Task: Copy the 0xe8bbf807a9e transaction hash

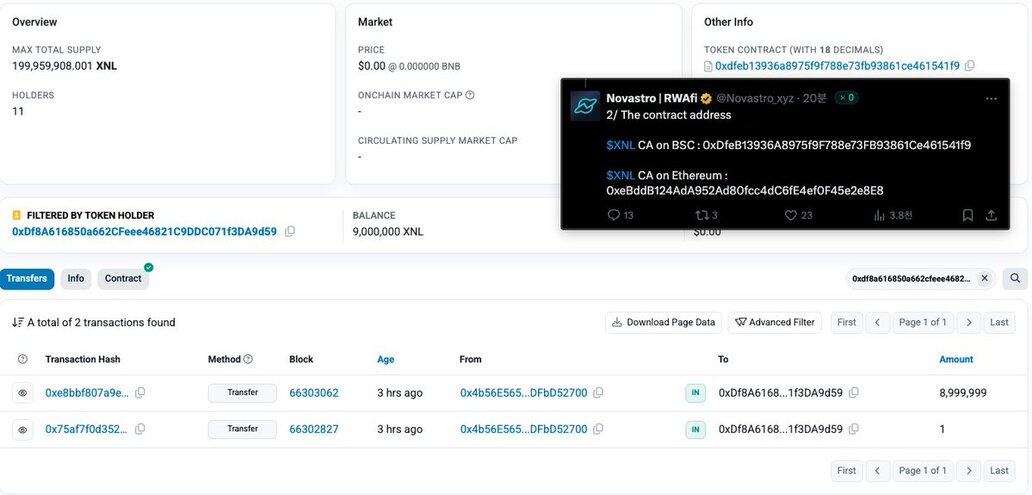Action: (x=140, y=393)
